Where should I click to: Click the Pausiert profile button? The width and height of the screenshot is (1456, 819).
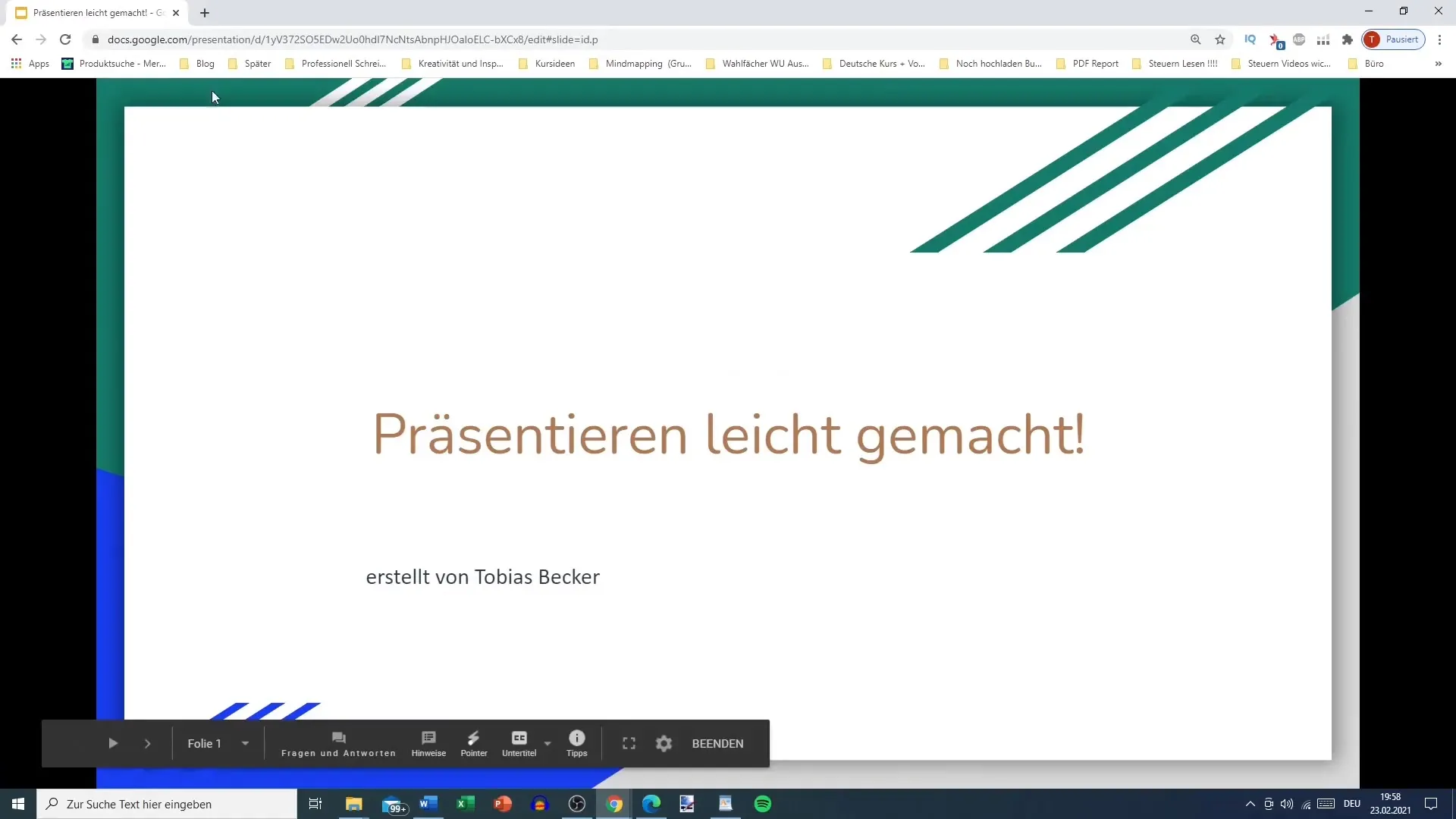point(1394,39)
